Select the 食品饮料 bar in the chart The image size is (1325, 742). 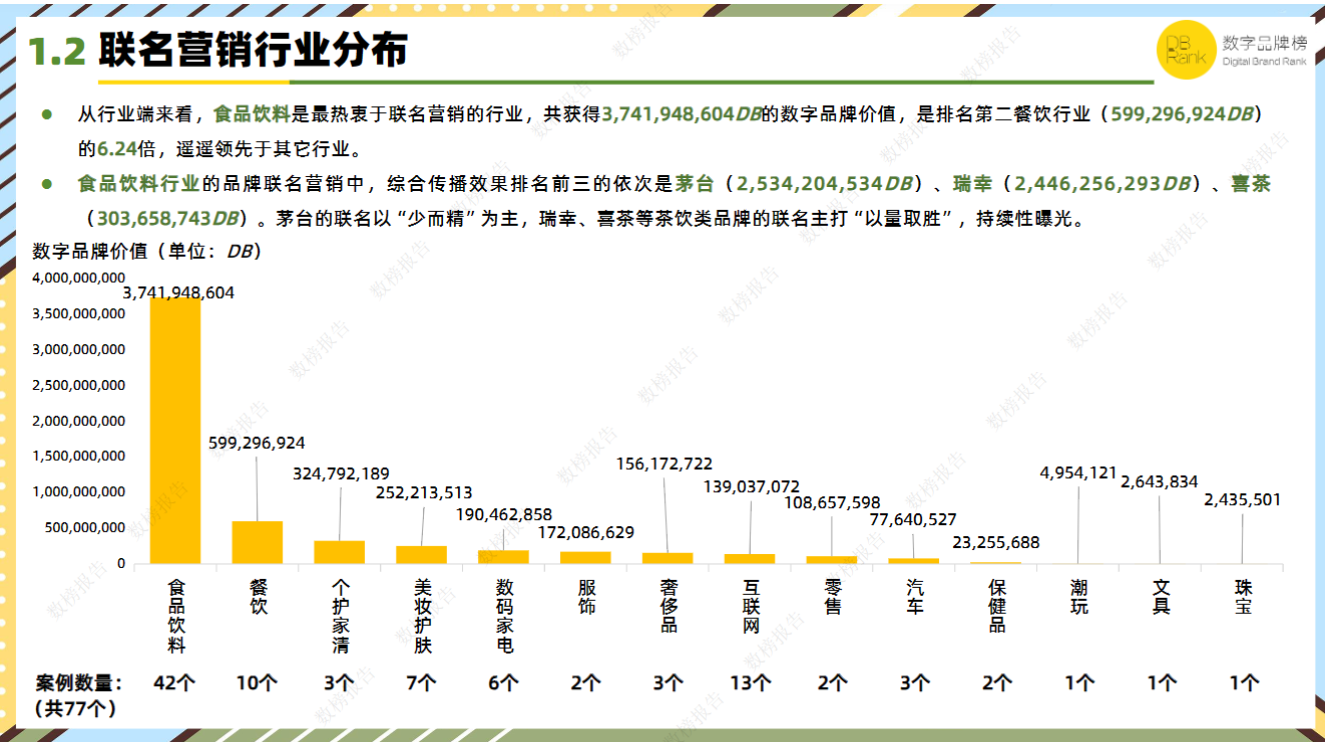coord(176,430)
